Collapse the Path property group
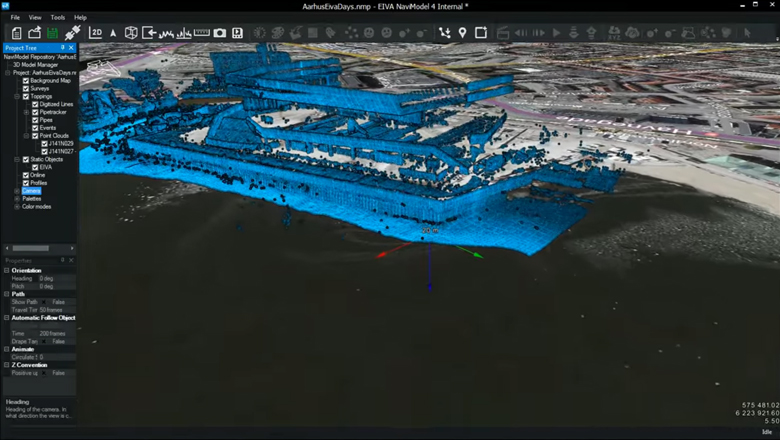 tap(7, 294)
